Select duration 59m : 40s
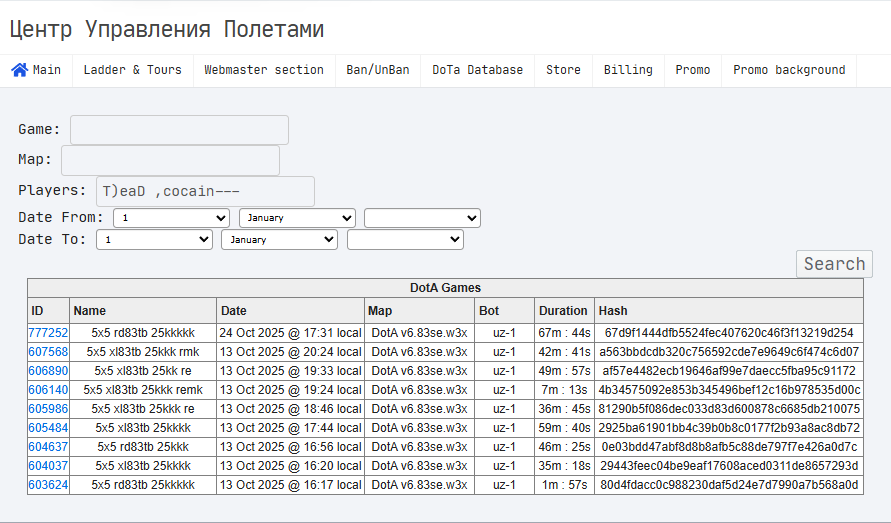 564,428
